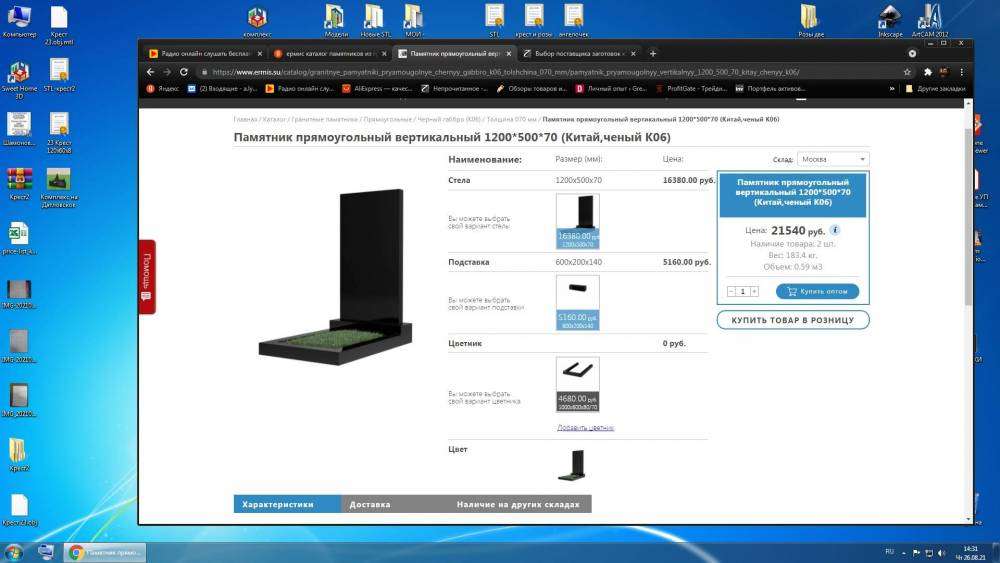Switch to the Доставка tab
The width and height of the screenshot is (1000, 563).
pos(370,504)
